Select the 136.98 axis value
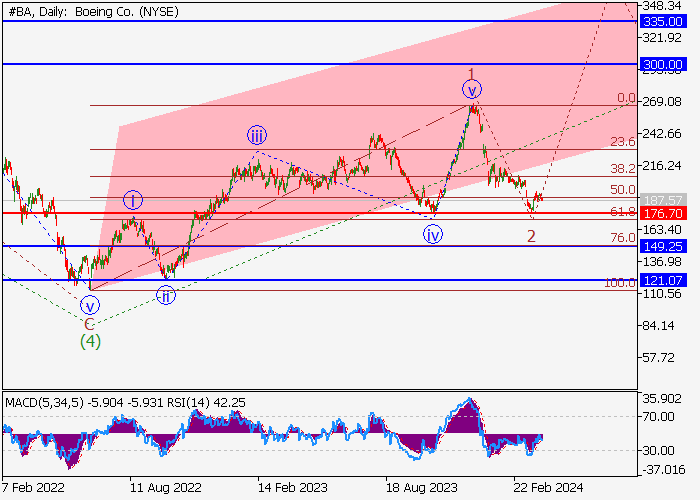Image resolution: width=700 pixels, height=500 pixels. [x=662, y=261]
